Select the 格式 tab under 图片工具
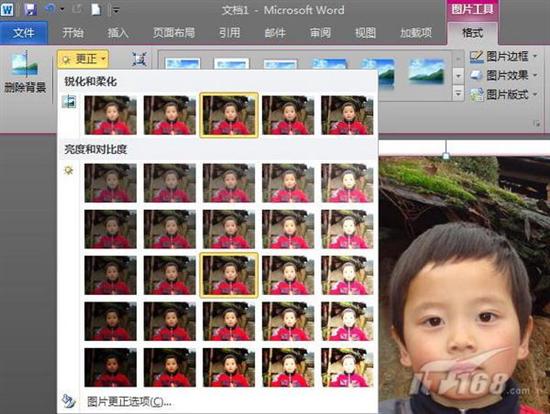The image size is (550, 414). click(472, 33)
